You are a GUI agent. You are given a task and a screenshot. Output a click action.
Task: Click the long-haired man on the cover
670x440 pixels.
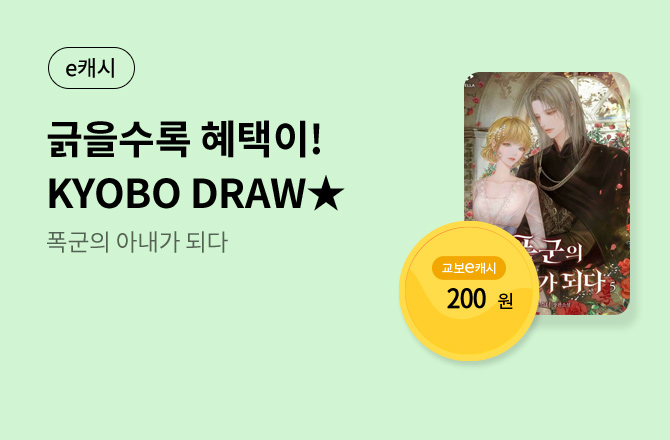[x=568, y=162]
